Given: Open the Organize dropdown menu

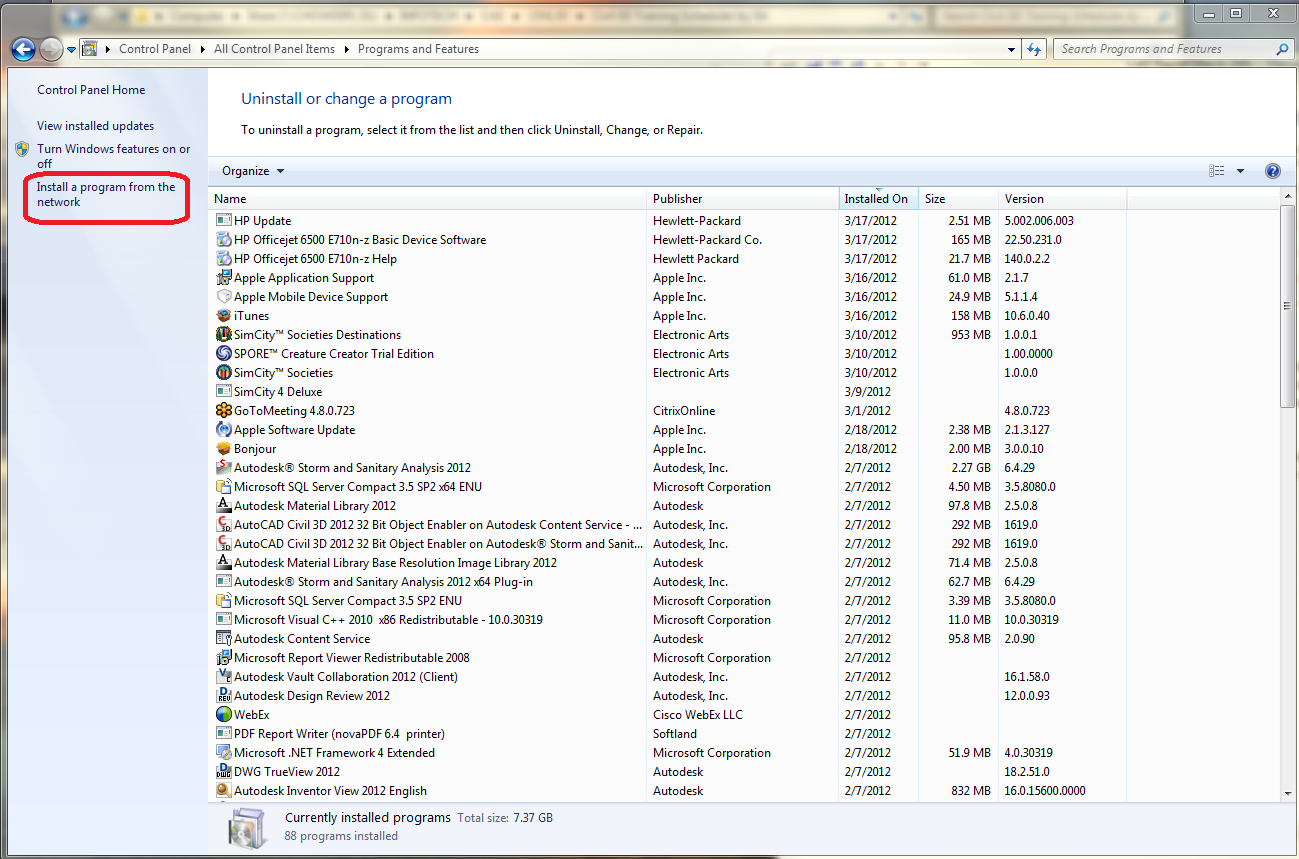Looking at the screenshot, I should coord(251,170).
